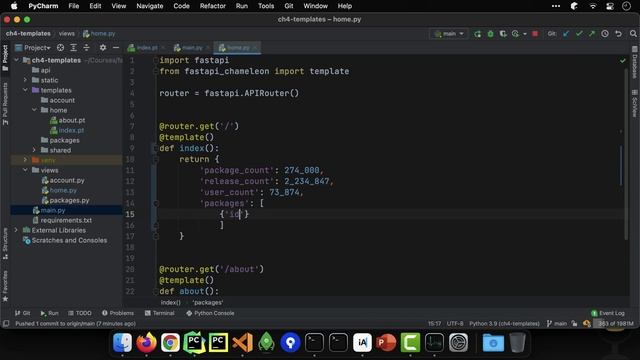Image resolution: width=640 pixels, height=360 pixels.
Task: Click the 'packages' editor breadcrumb
Action: (x=208, y=302)
